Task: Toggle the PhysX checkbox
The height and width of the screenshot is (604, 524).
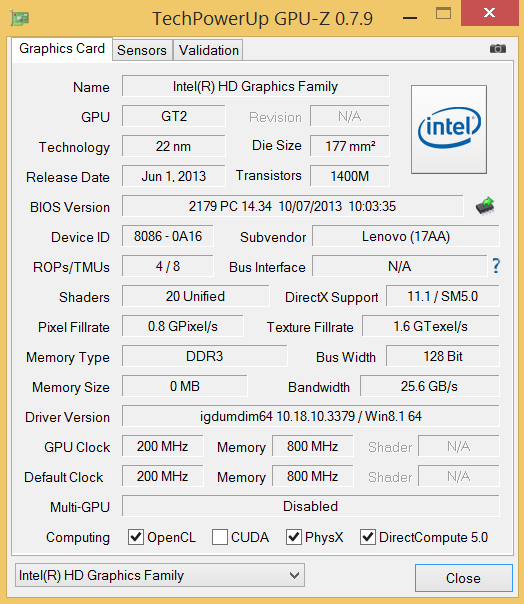Action: click(294, 537)
